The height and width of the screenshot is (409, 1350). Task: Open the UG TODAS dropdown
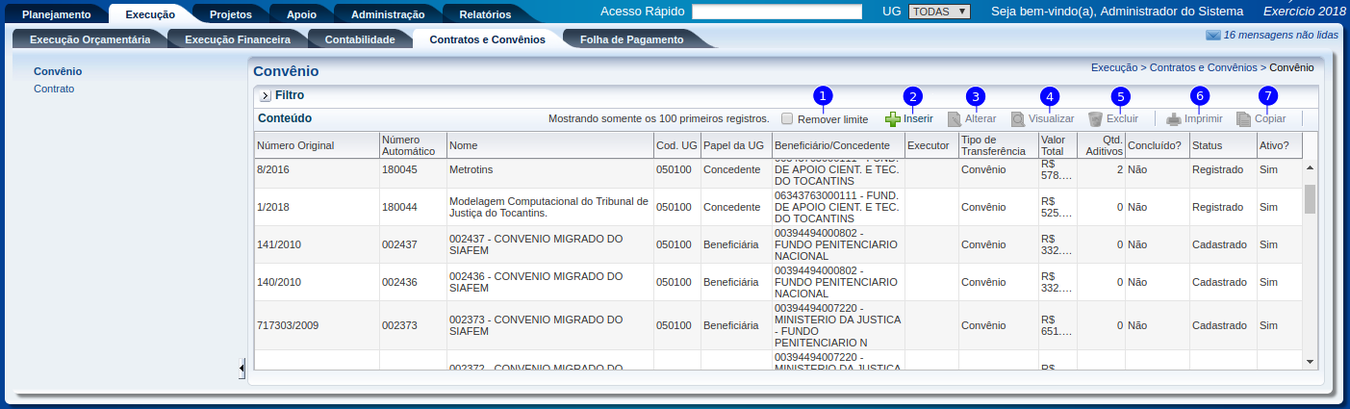tap(939, 12)
